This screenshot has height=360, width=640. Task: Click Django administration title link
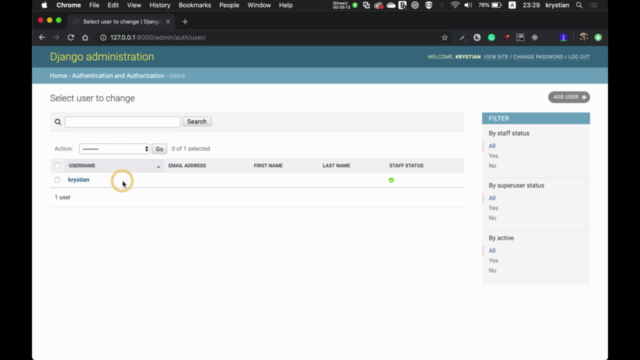(x=102, y=57)
